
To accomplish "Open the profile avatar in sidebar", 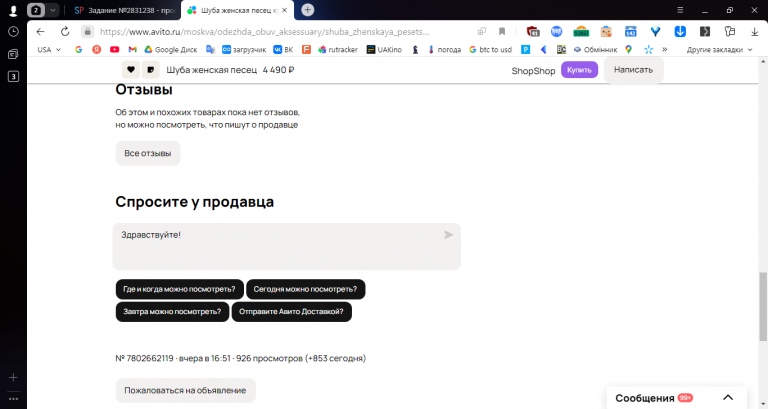I will [13, 10].
